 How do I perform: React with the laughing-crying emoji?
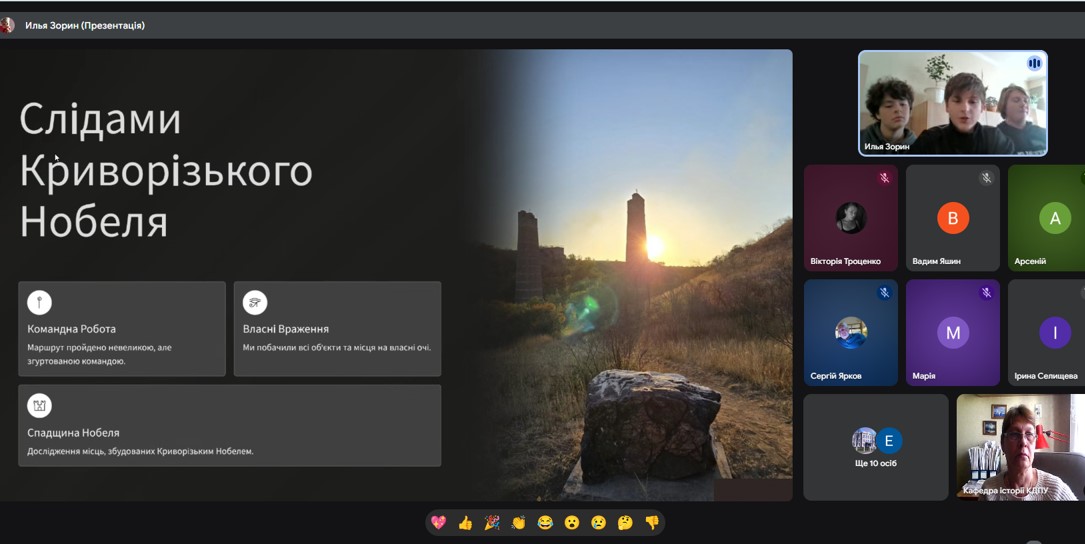tap(545, 522)
